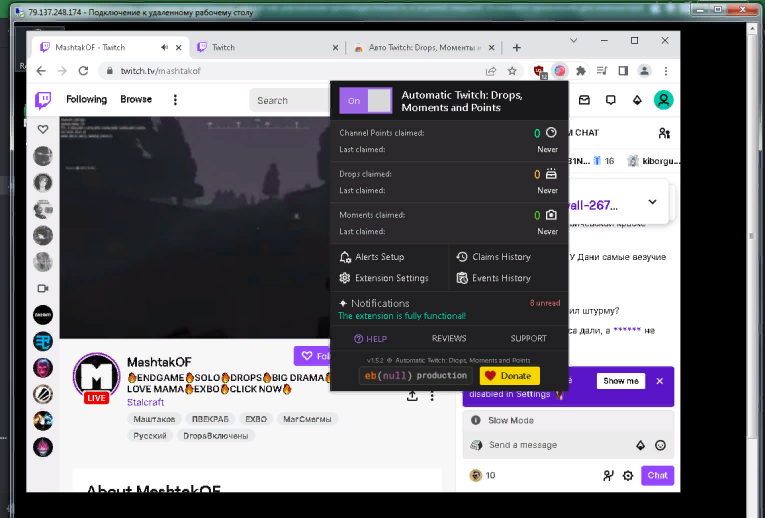Dismiss the purple chat banner
Image resolution: width=765 pixels, height=518 pixels.
660,381
